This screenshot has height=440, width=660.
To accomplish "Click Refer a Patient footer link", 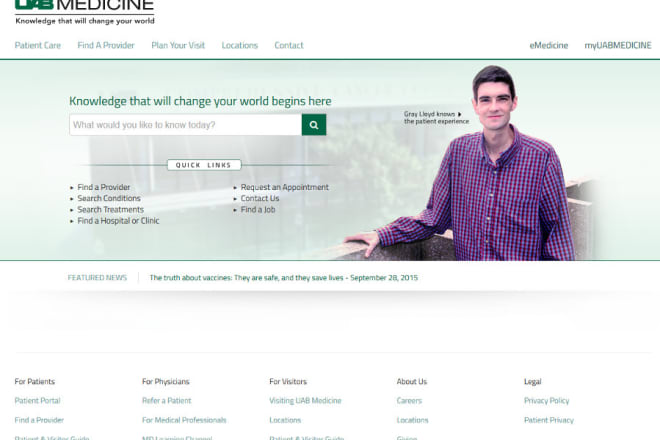I will coord(167,400).
